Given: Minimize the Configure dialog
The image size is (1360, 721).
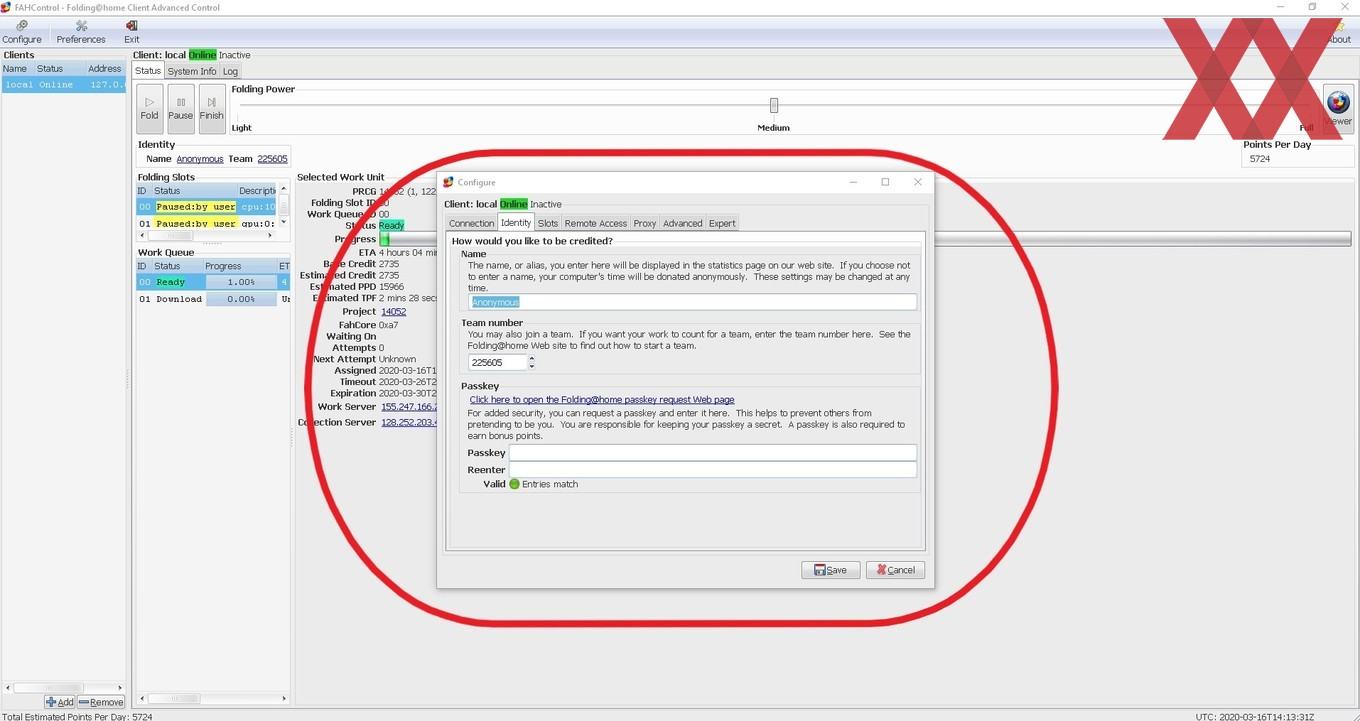Looking at the screenshot, I should (853, 182).
